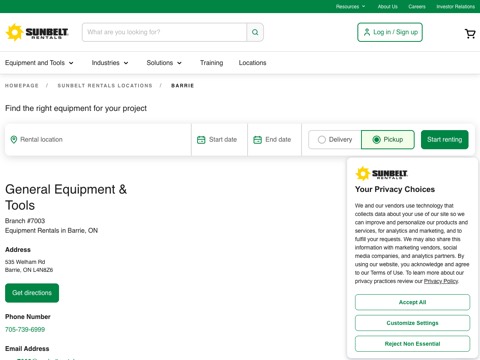Click the Start renting button

coord(445,140)
